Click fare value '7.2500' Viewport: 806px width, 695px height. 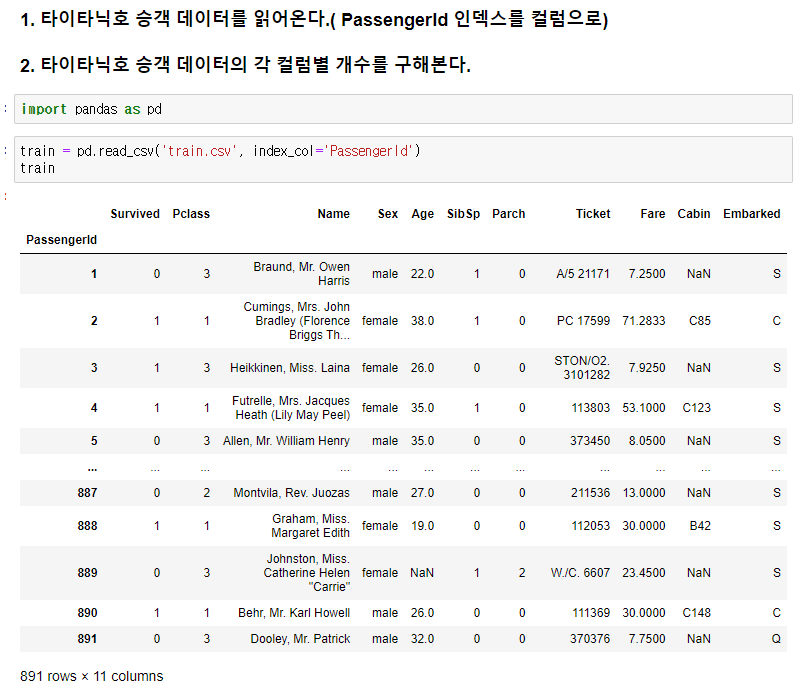tap(647, 274)
